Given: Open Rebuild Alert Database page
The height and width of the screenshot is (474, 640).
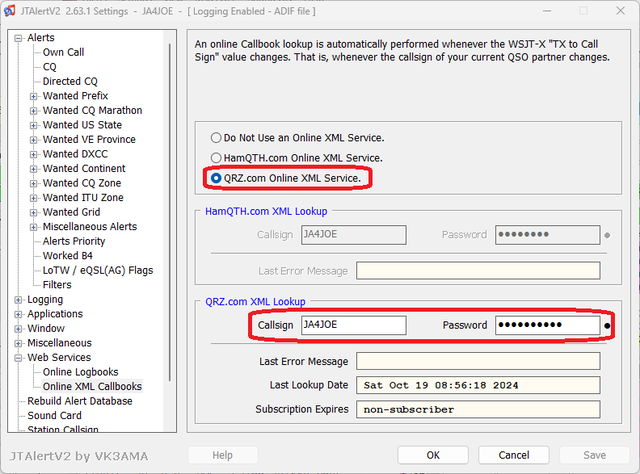Looking at the screenshot, I should click(80, 401).
